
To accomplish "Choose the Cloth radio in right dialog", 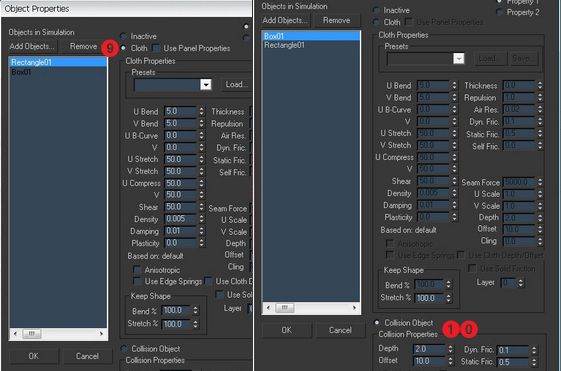I will [x=376, y=22].
